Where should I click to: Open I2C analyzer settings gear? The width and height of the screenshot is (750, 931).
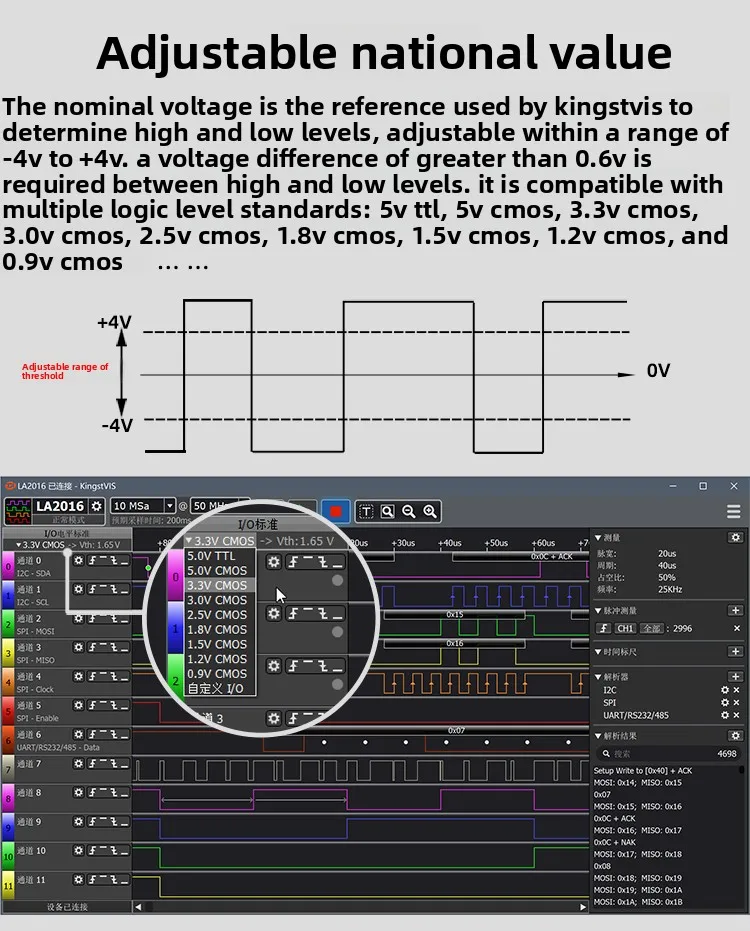[725, 690]
